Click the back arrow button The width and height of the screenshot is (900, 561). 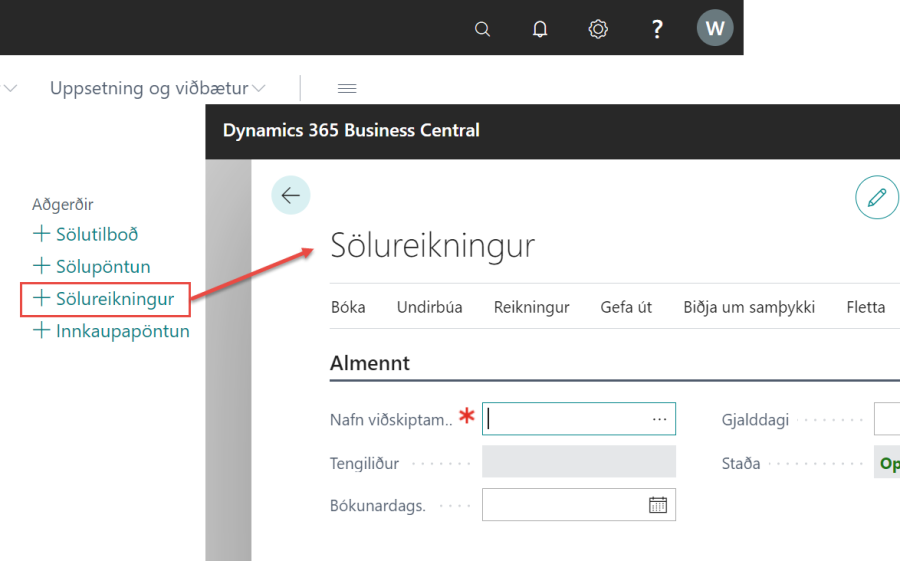pyautogui.click(x=291, y=196)
